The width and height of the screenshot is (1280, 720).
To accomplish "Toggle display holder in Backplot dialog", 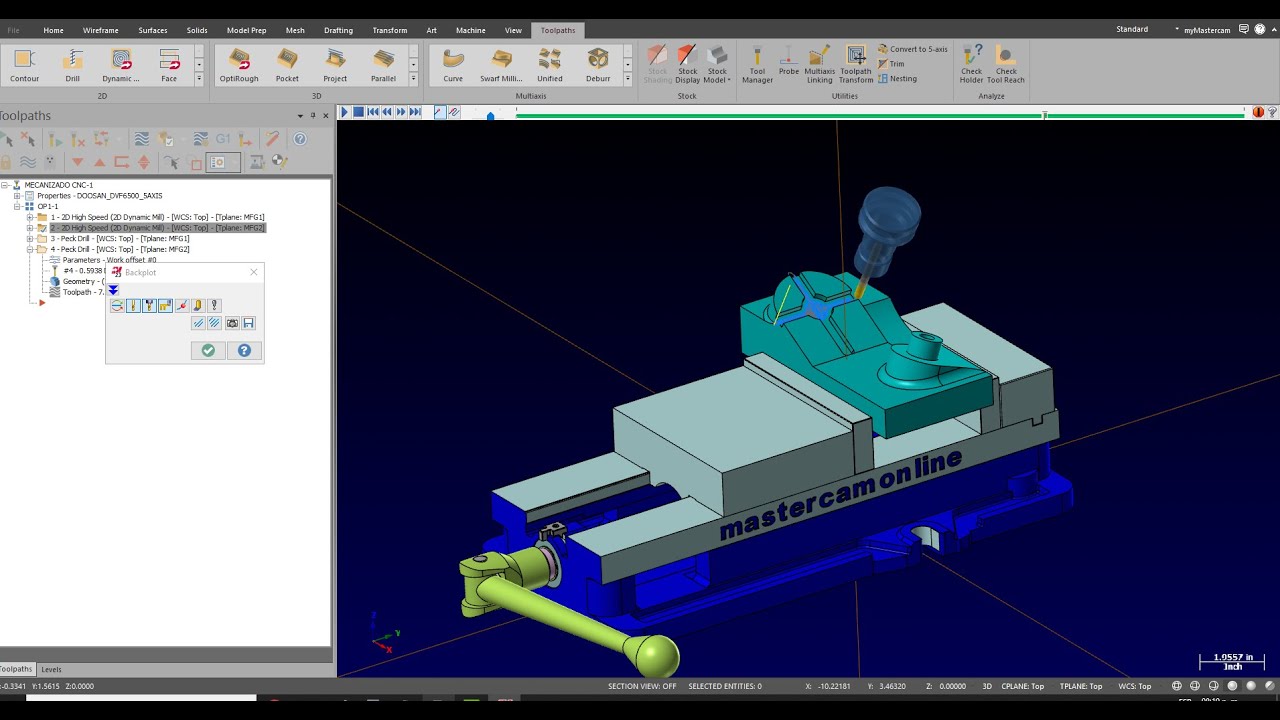I will 149,306.
